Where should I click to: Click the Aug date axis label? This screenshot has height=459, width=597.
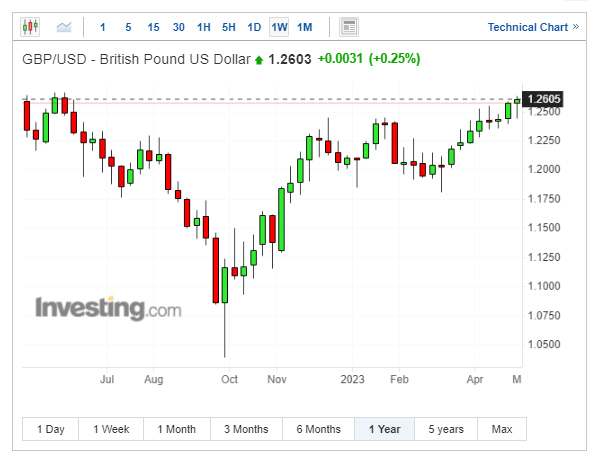point(153,379)
